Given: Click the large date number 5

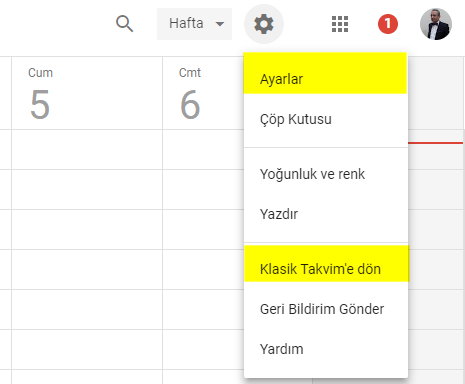Looking at the screenshot, I should click(x=40, y=104).
